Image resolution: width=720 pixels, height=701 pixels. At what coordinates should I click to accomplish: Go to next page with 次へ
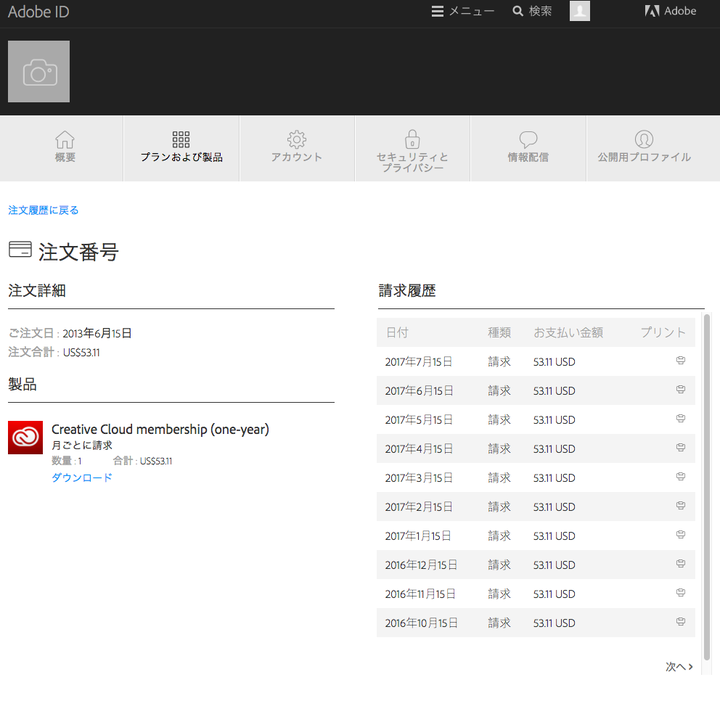(x=679, y=667)
